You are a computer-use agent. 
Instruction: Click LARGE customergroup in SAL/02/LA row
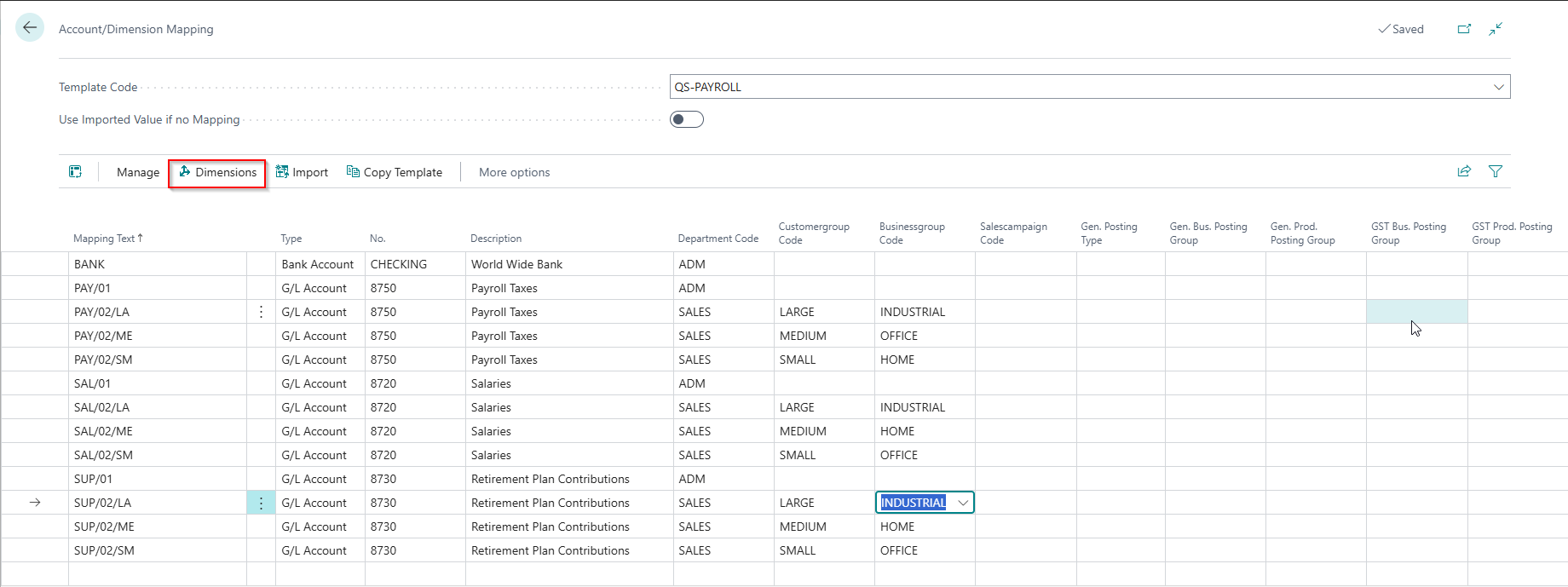pos(824,407)
